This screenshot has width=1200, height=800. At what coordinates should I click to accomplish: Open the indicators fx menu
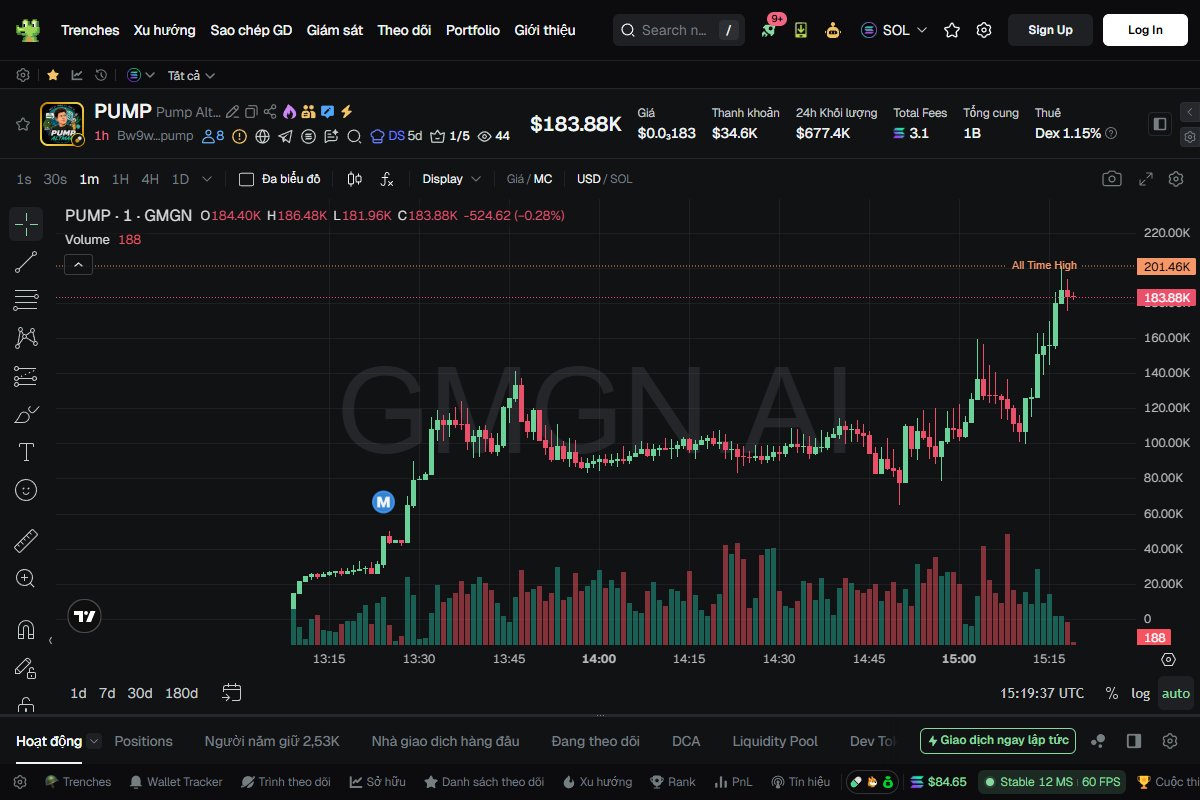(387, 179)
